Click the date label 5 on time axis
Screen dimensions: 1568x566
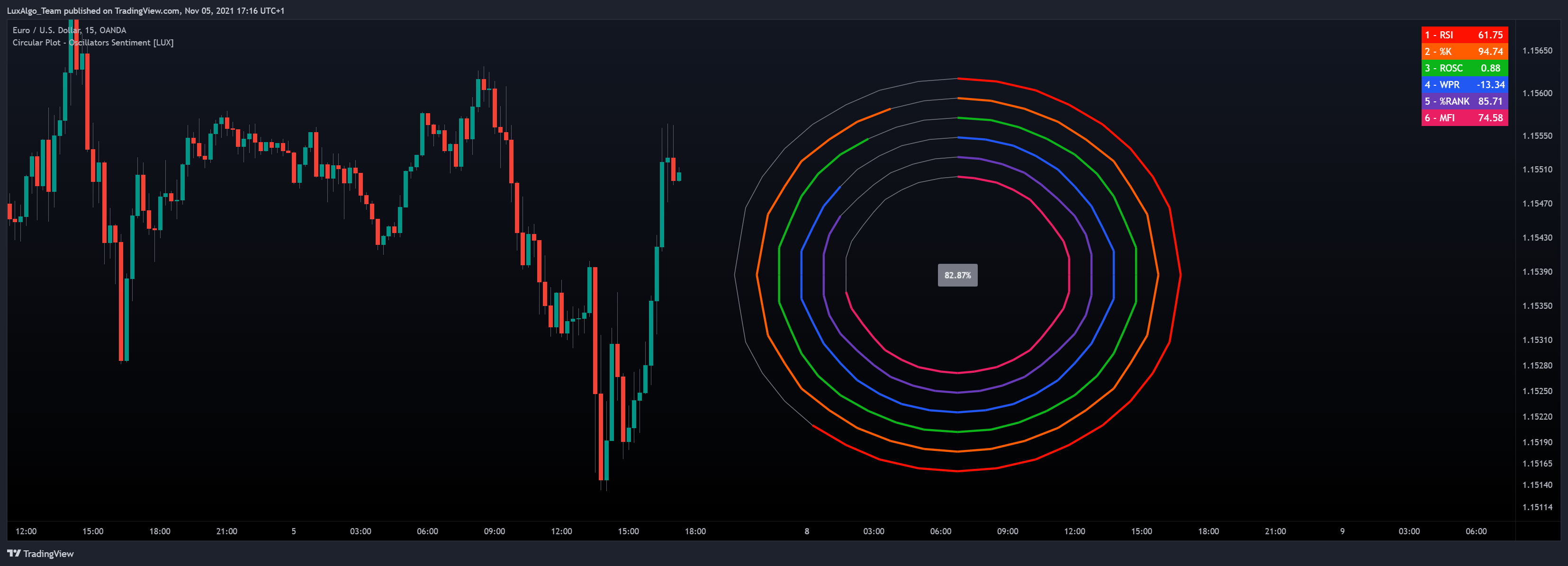(x=293, y=530)
